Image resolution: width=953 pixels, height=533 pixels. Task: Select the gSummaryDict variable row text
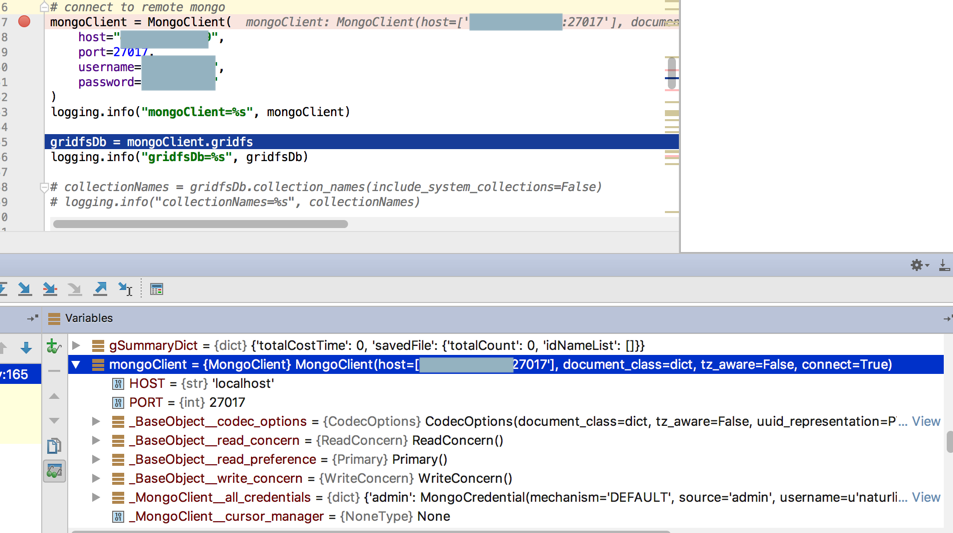377,345
